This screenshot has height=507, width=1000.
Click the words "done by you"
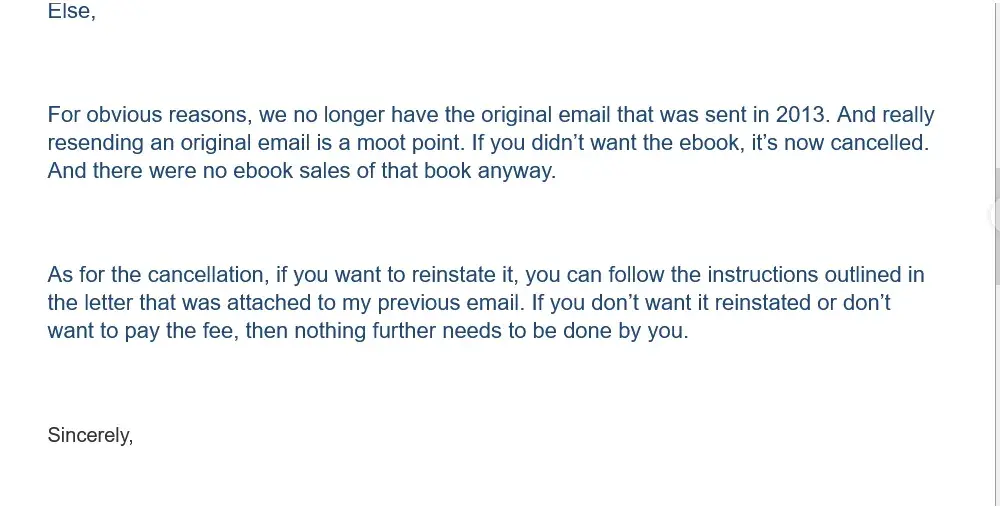pyautogui.click(x=634, y=330)
